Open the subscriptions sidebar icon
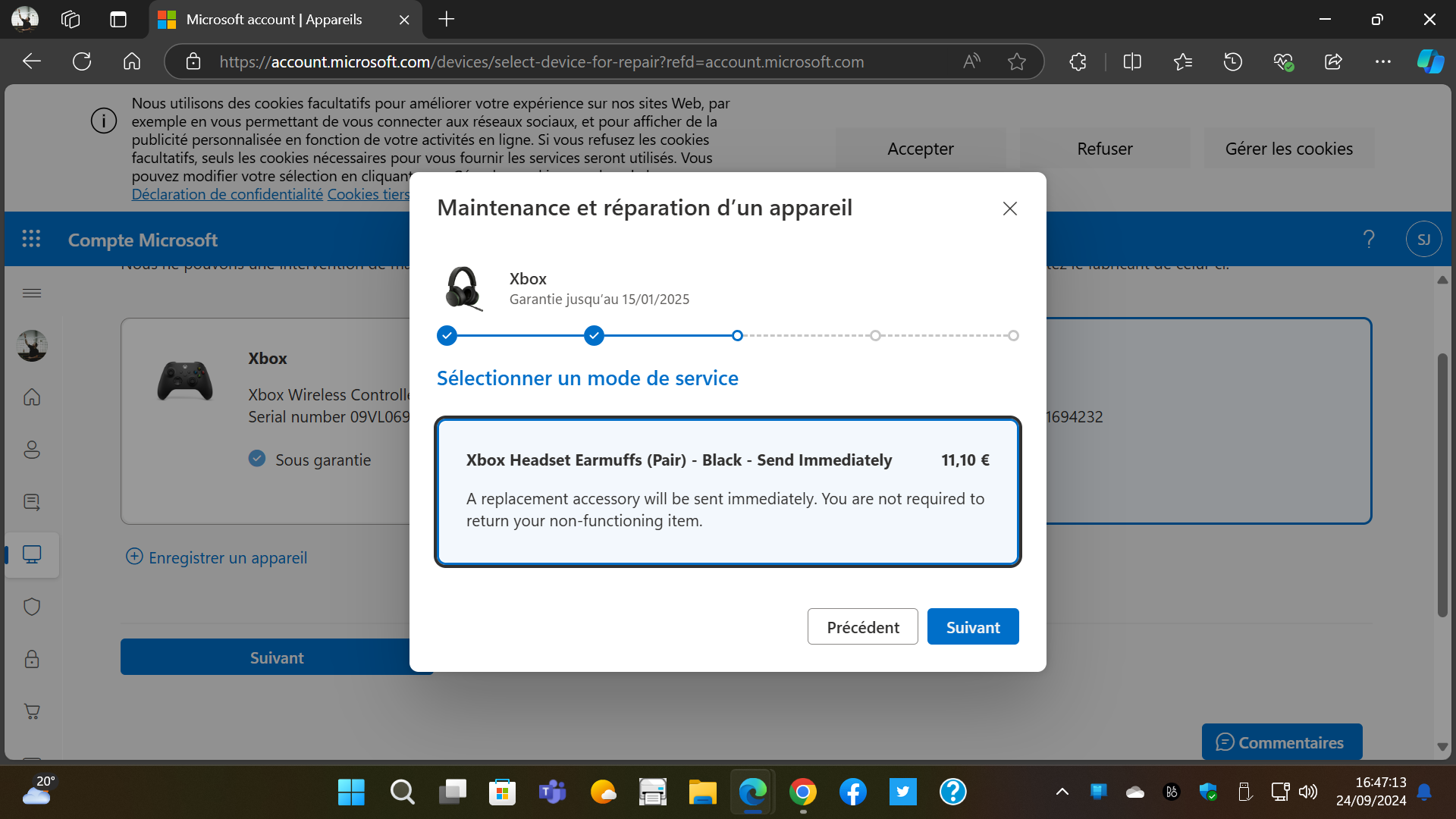 click(32, 502)
